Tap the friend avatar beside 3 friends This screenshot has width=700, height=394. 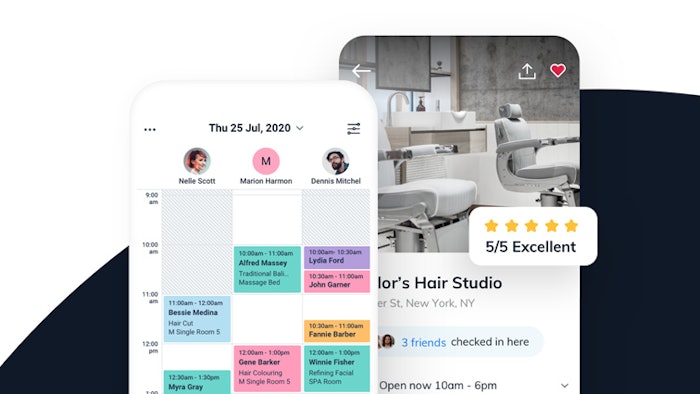pos(388,341)
